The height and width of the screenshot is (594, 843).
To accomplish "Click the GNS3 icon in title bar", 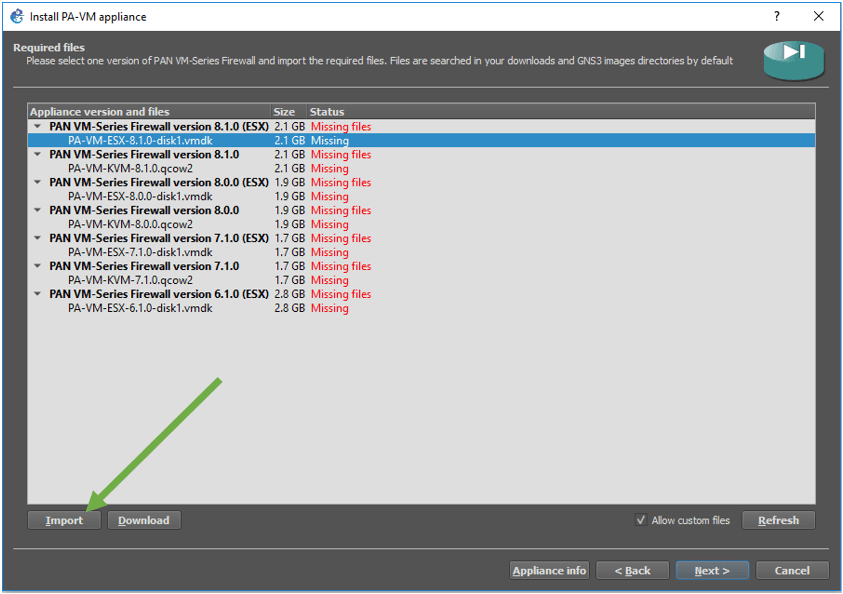I will click(17, 16).
